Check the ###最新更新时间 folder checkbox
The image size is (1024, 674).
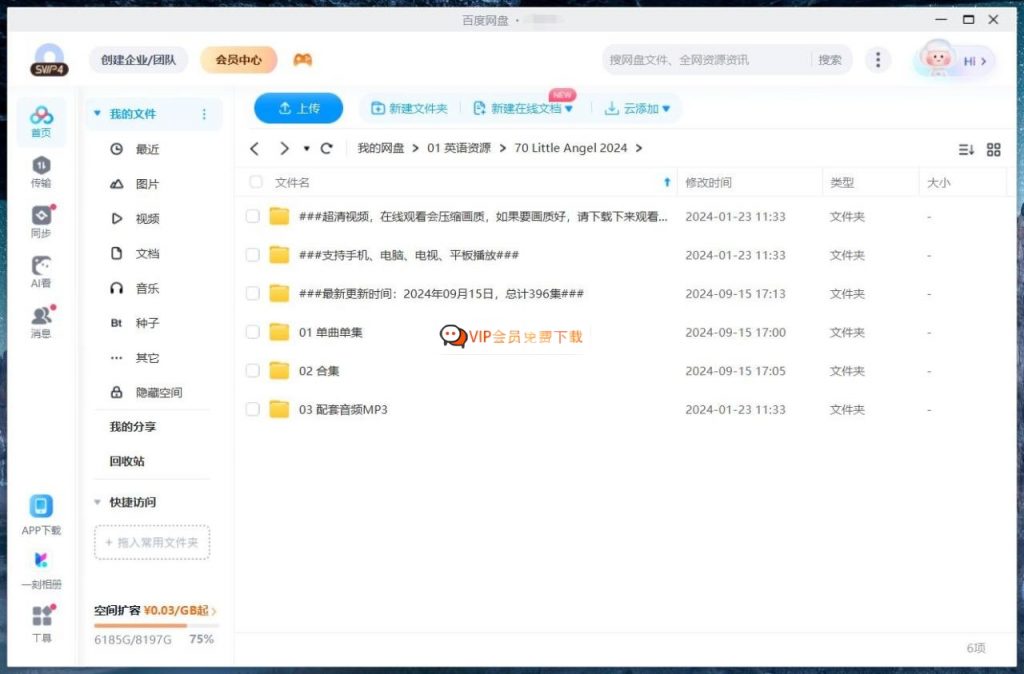point(253,293)
